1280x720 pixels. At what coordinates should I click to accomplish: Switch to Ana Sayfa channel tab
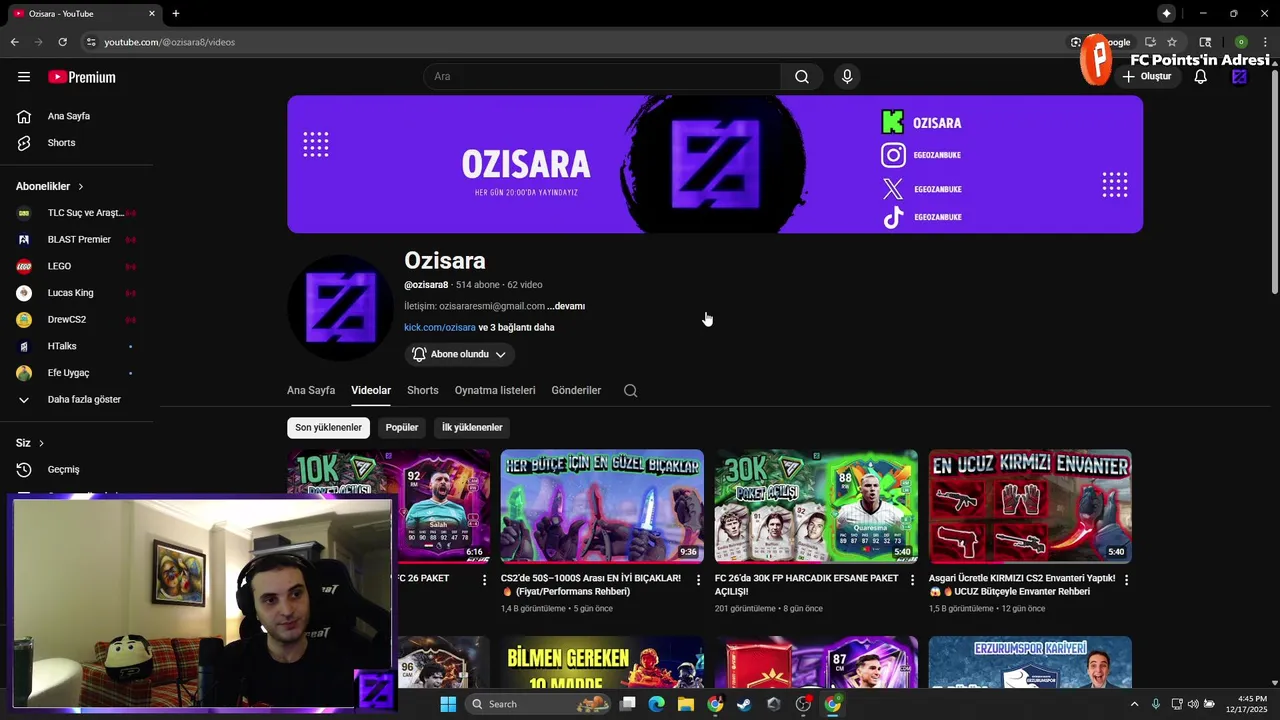point(311,390)
